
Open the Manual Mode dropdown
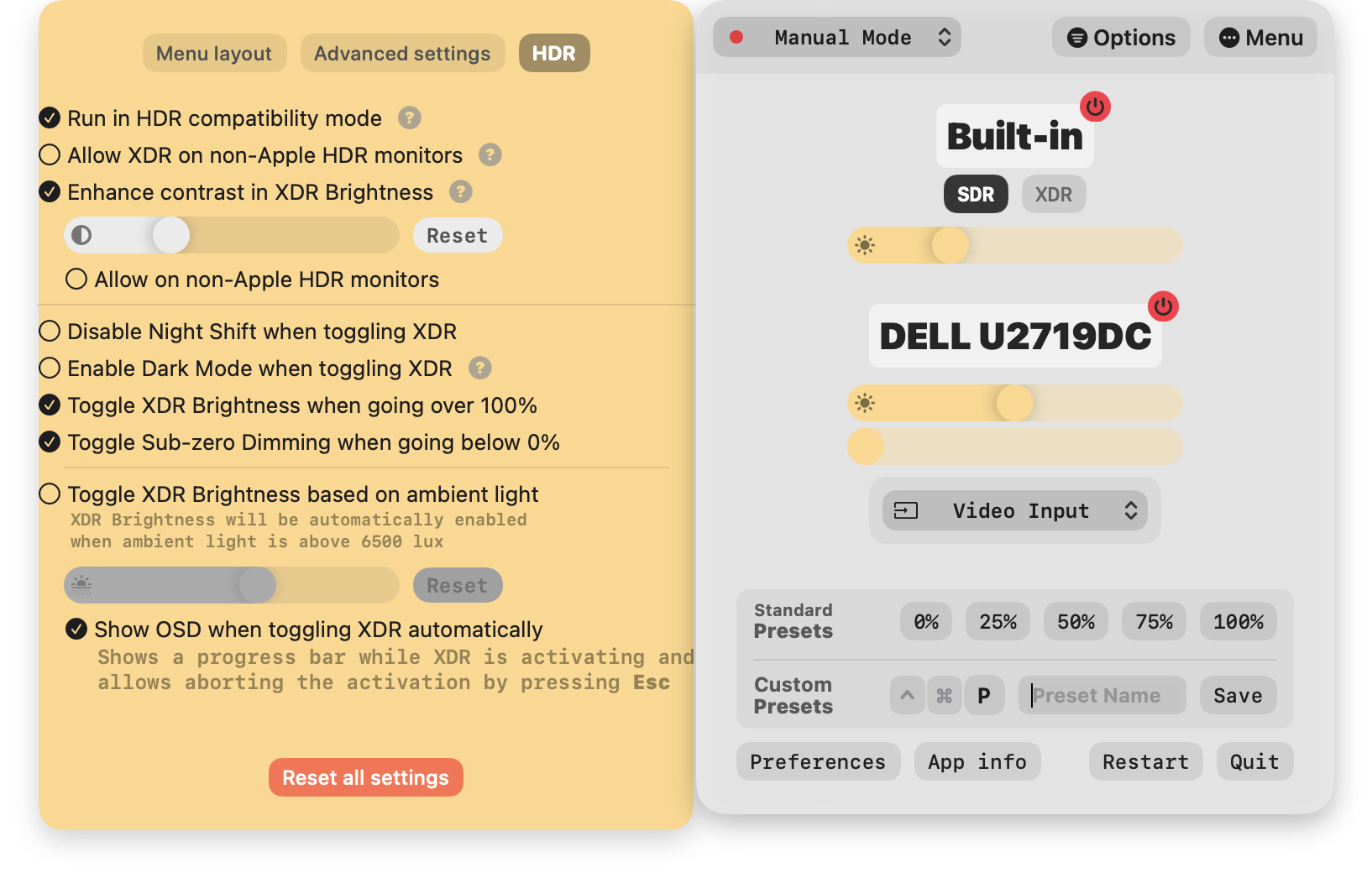point(837,38)
